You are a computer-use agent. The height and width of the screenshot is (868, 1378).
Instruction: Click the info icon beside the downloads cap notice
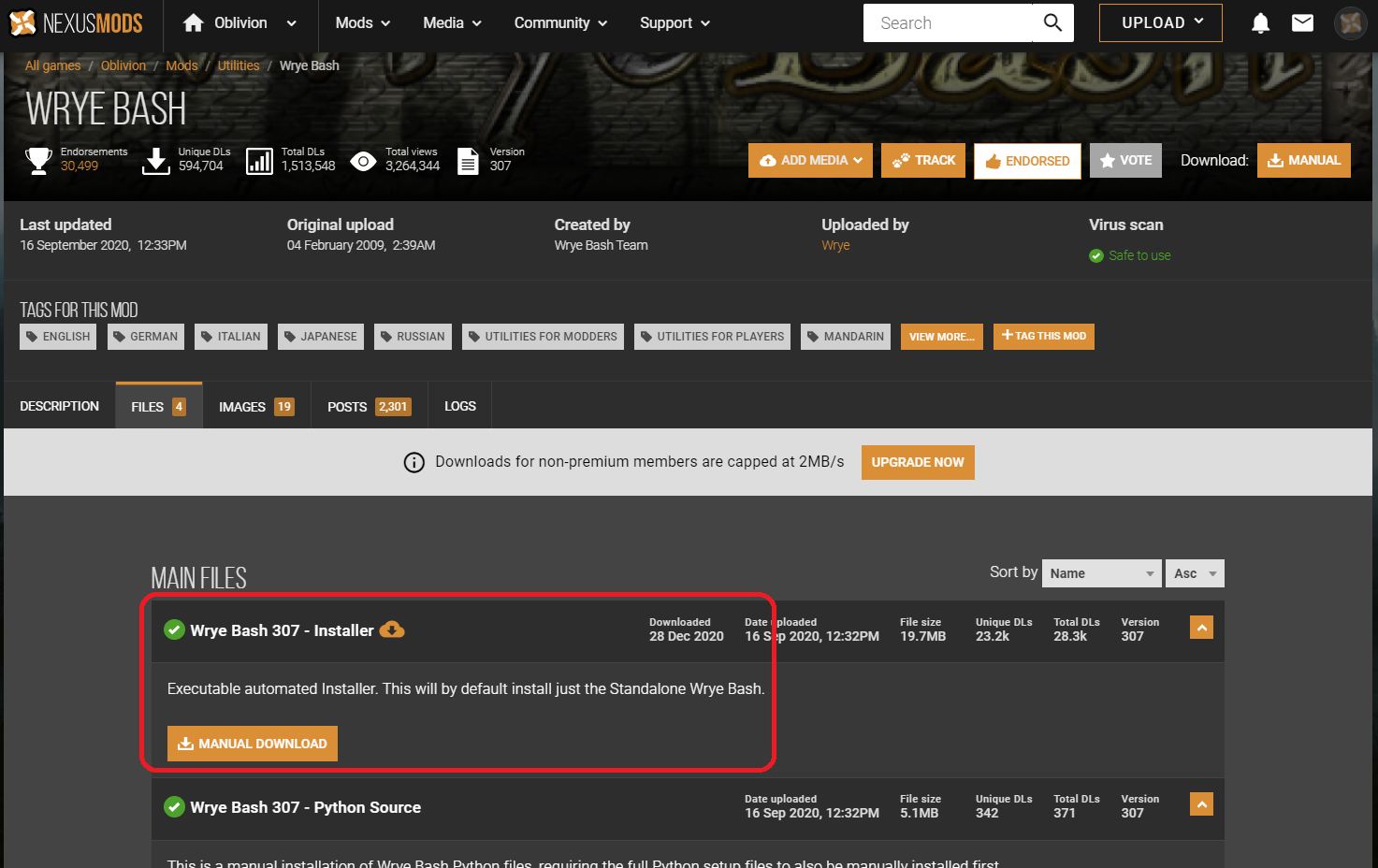tap(413, 462)
